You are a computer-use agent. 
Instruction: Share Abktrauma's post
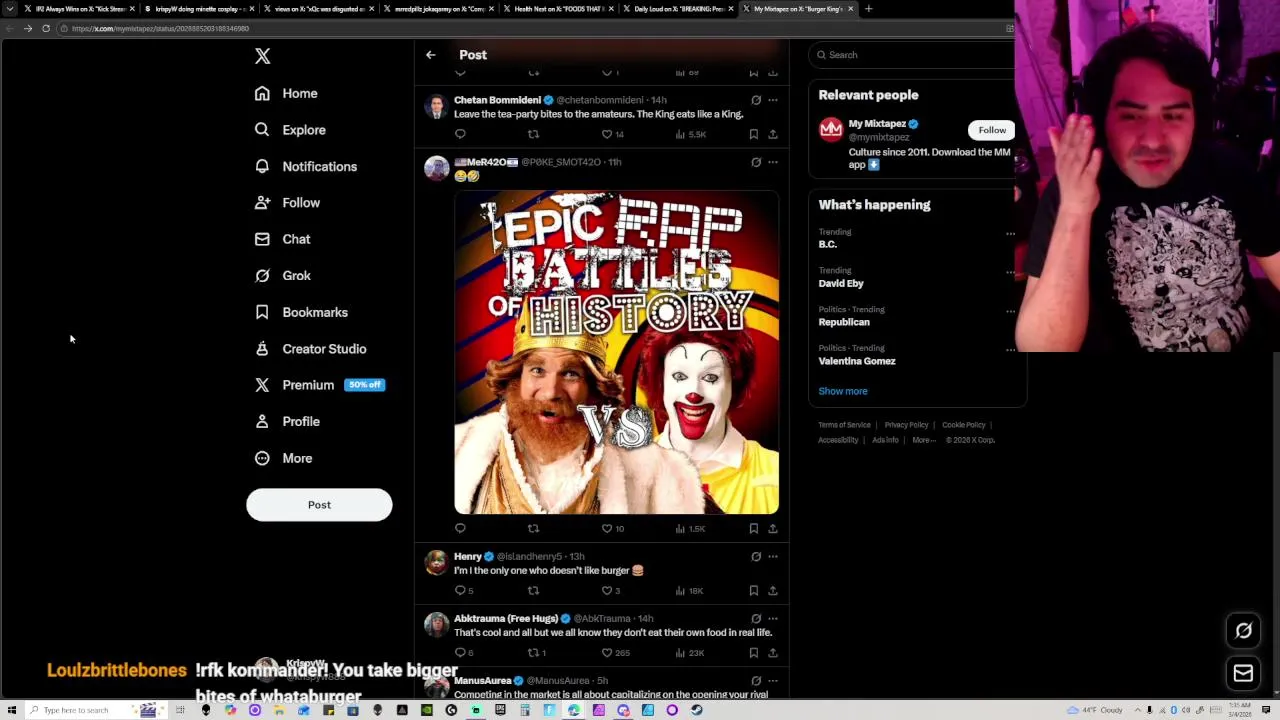772,653
